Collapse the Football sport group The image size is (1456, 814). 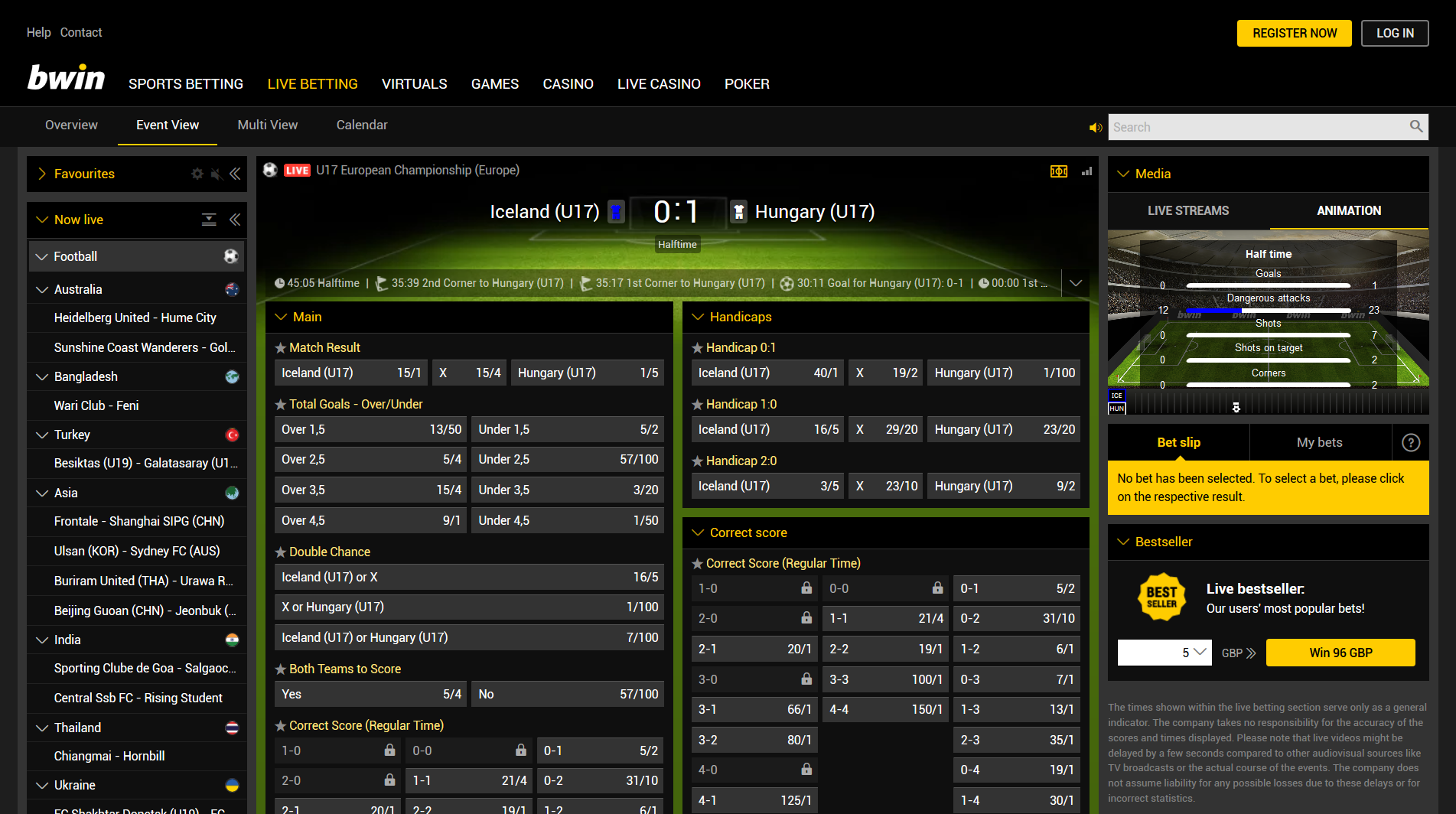(x=42, y=256)
